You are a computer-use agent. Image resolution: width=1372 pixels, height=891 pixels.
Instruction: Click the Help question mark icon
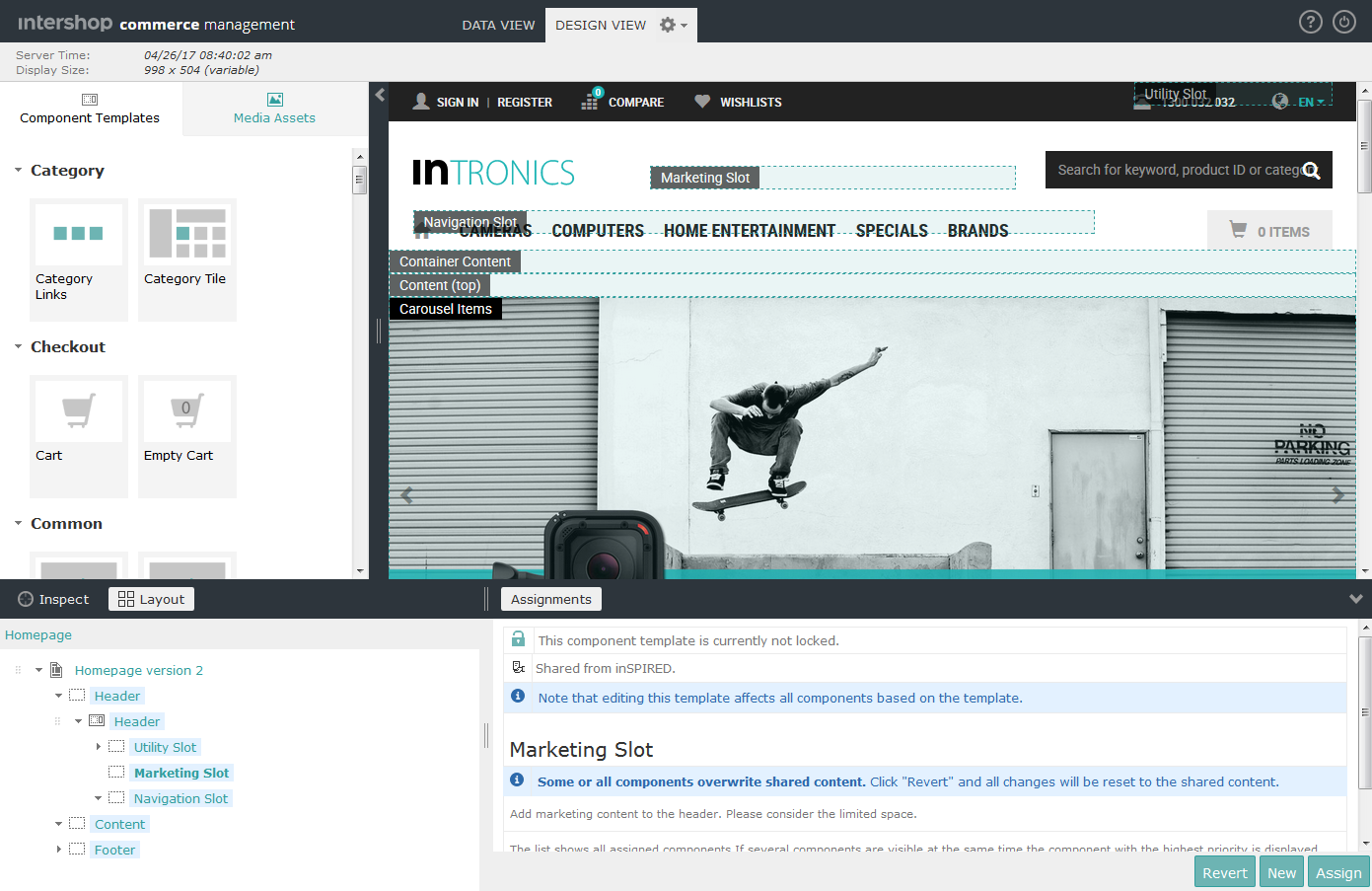pos(1310,21)
